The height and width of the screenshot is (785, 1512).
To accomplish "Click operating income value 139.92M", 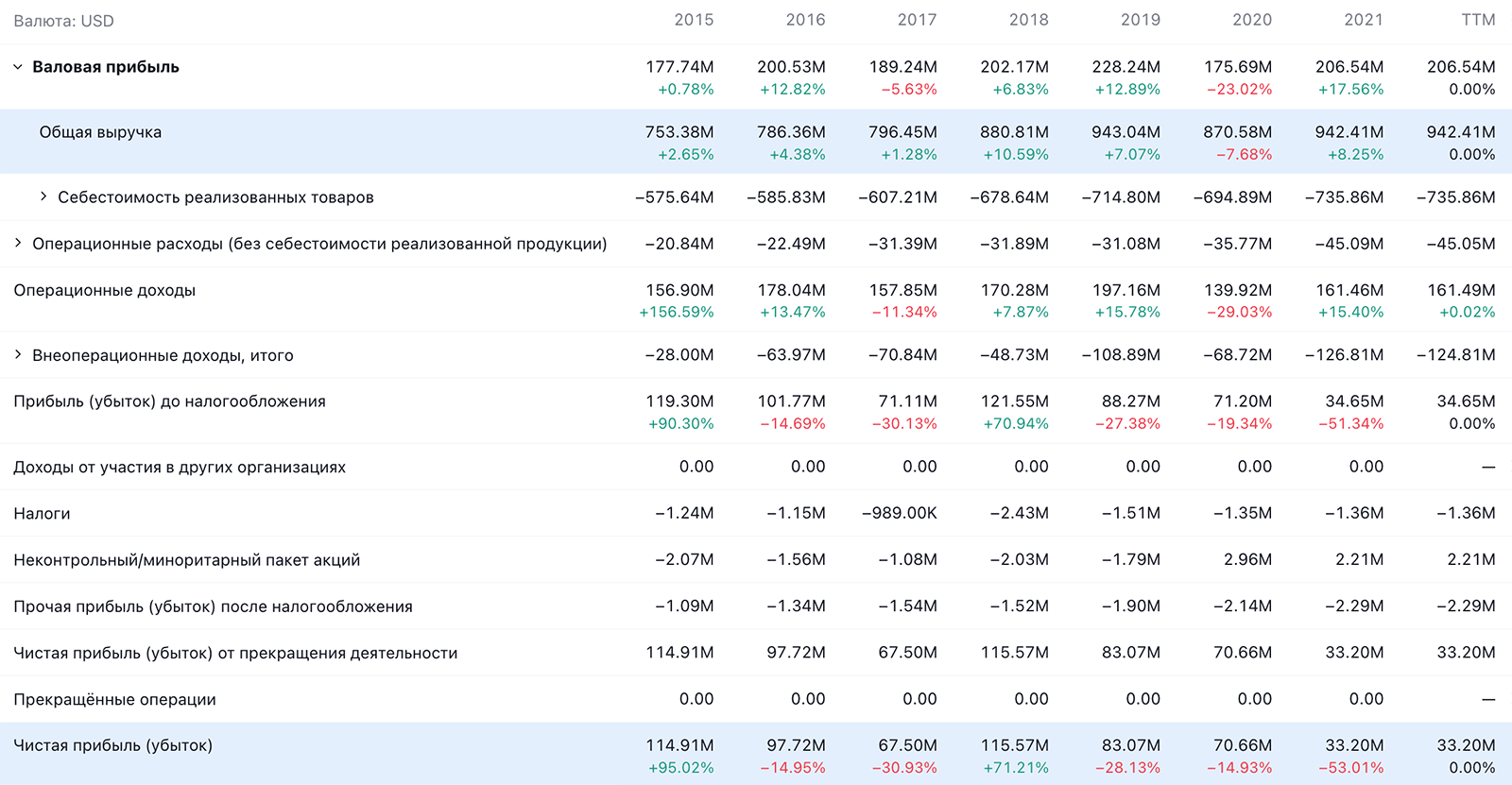I will (x=1238, y=290).
